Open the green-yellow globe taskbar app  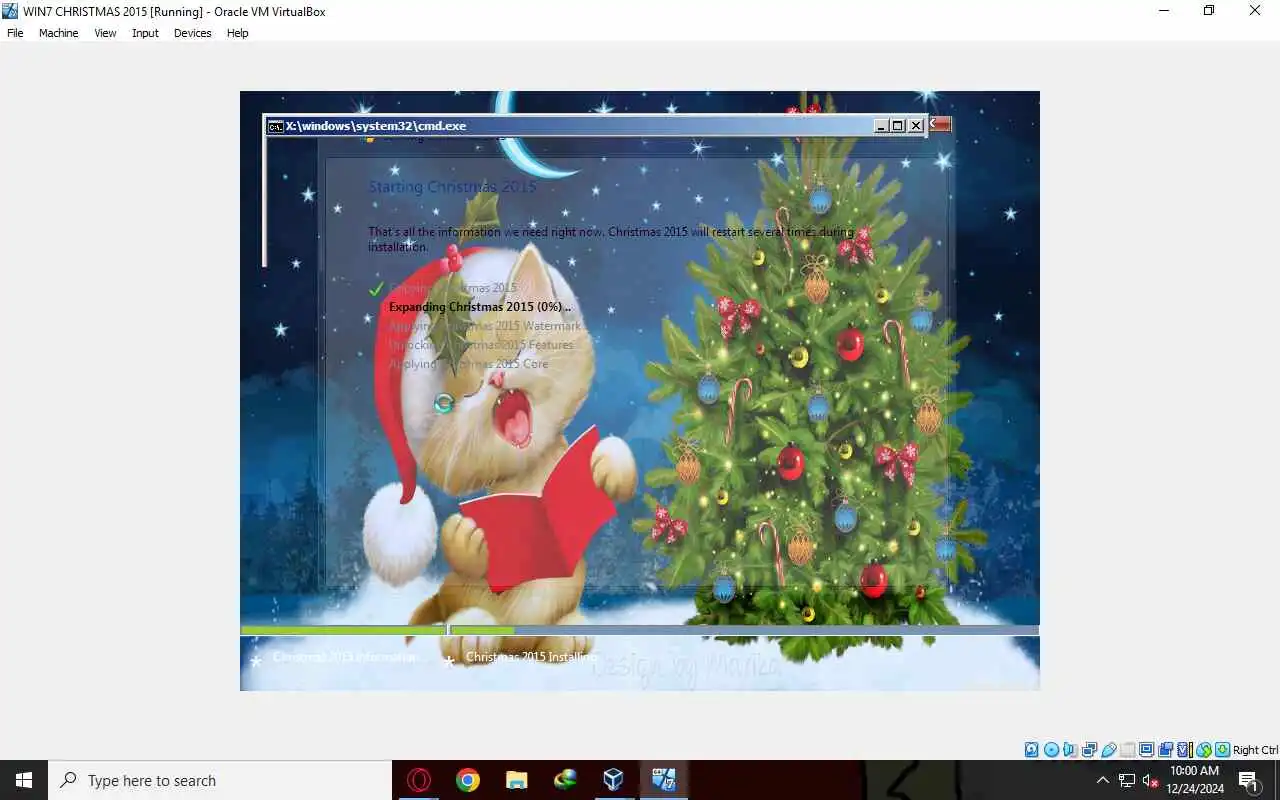coord(565,780)
